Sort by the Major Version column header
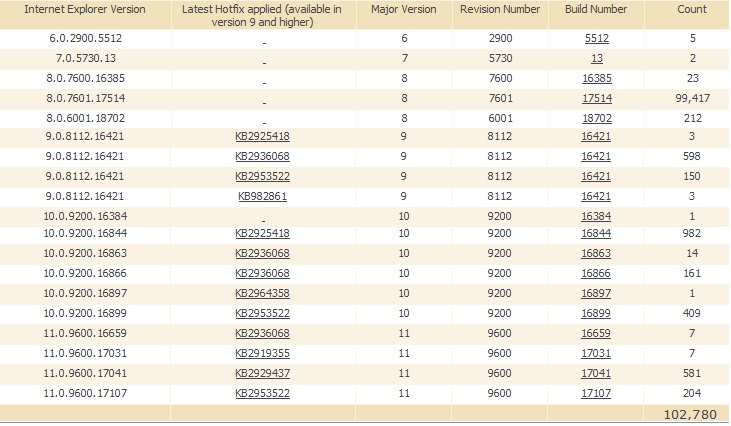Screen dimensions: 731x426 [403, 10]
